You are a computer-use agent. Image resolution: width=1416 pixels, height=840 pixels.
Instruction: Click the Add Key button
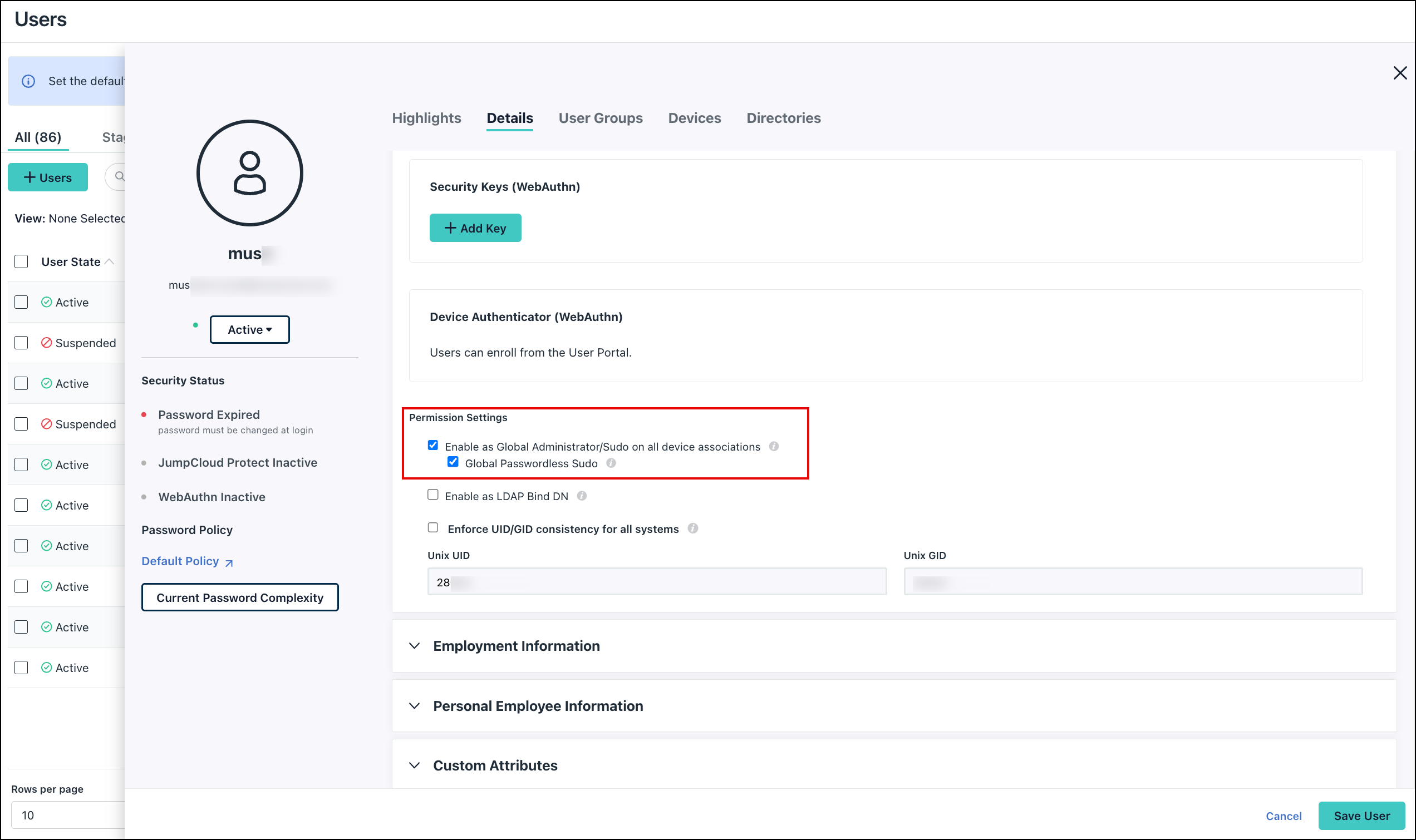pyautogui.click(x=475, y=228)
